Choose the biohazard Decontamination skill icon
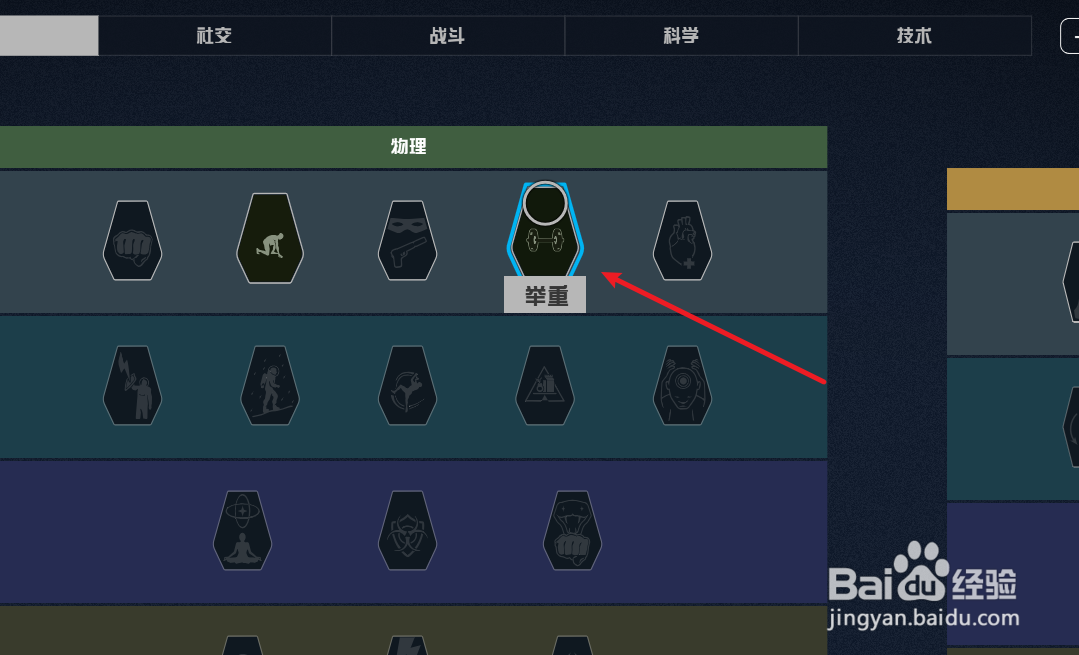Viewport: 1079px width, 655px height. (407, 530)
